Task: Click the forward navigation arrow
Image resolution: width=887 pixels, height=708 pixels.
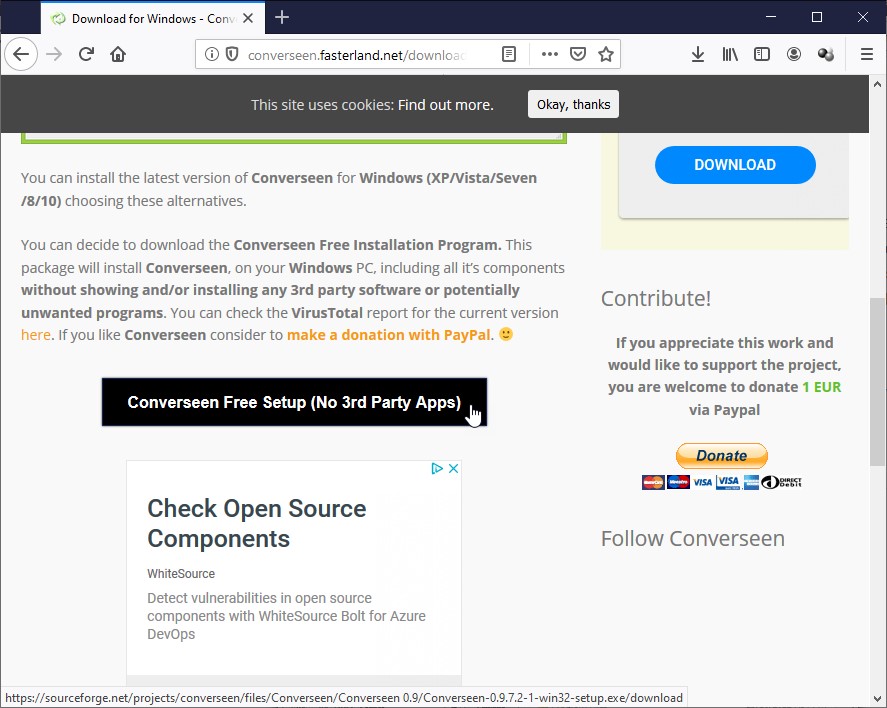Action: 54,54
